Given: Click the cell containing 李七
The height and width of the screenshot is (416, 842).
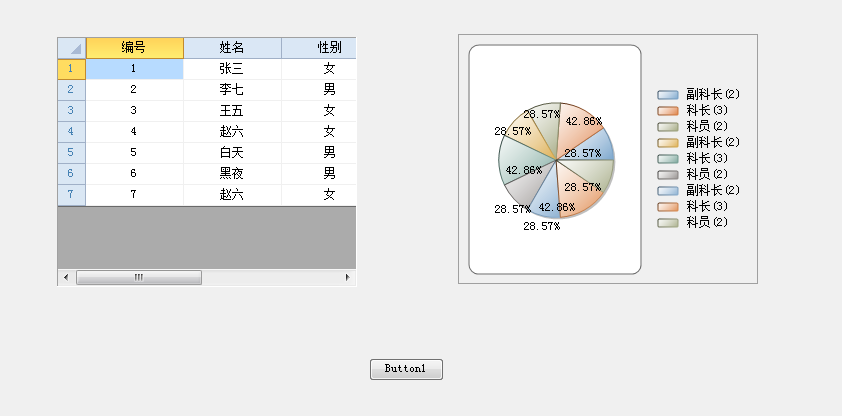Looking at the screenshot, I should click(233, 90).
